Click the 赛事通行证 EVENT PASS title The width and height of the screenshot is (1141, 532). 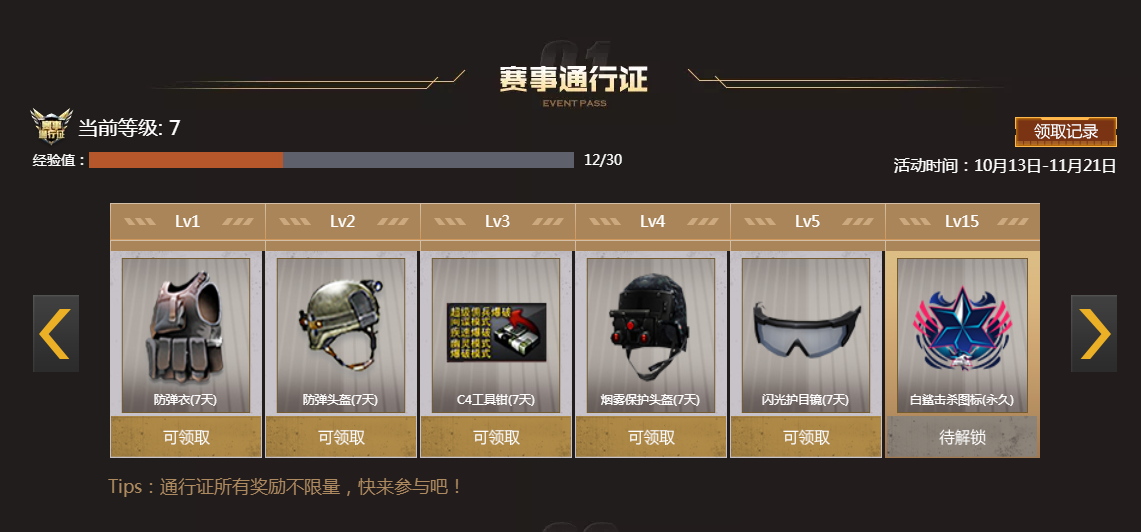pyautogui.click(x=573, y=84)
